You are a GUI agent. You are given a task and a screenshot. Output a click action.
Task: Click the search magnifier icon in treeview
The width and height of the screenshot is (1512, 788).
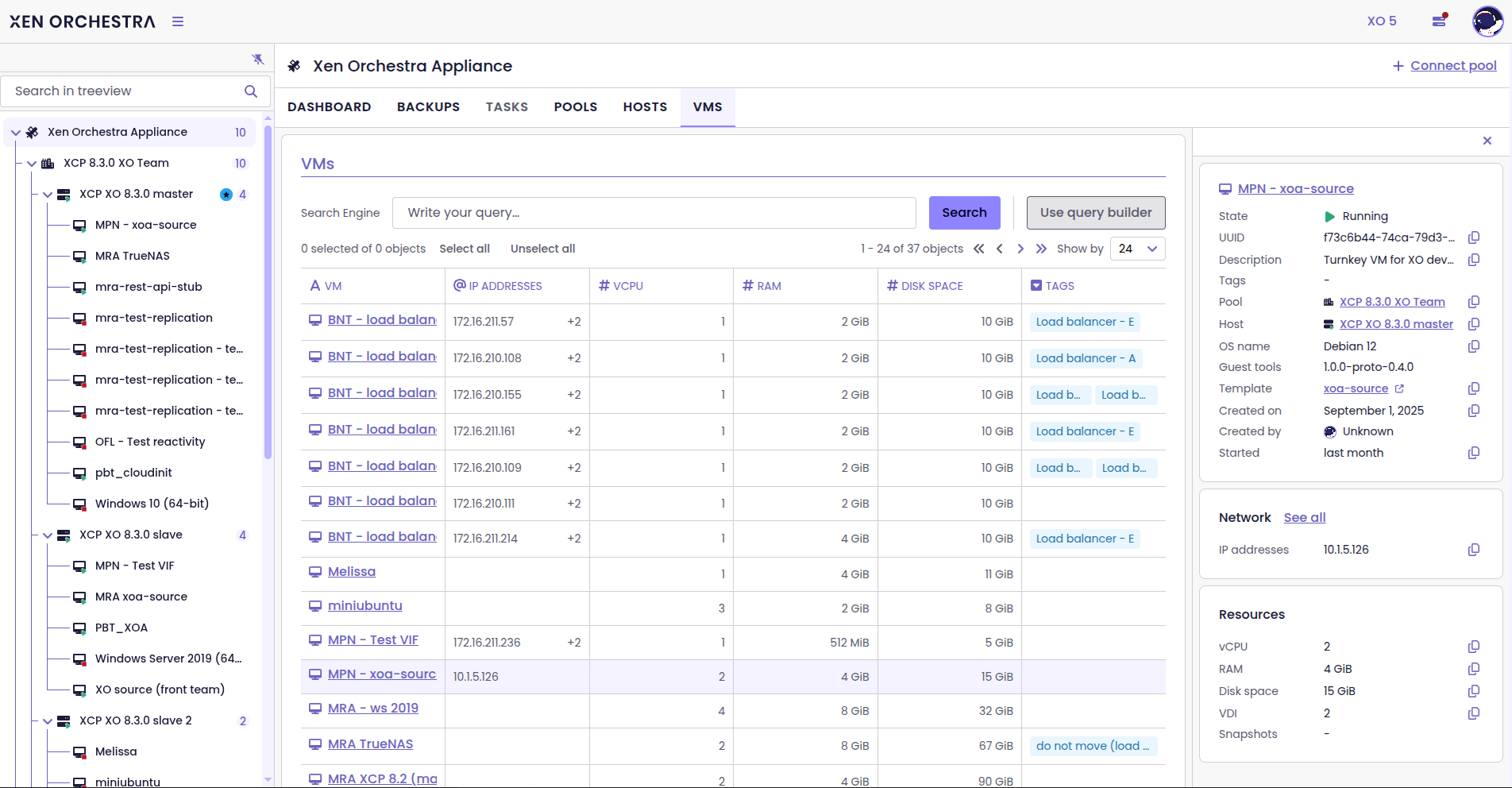tap(251, 91)
